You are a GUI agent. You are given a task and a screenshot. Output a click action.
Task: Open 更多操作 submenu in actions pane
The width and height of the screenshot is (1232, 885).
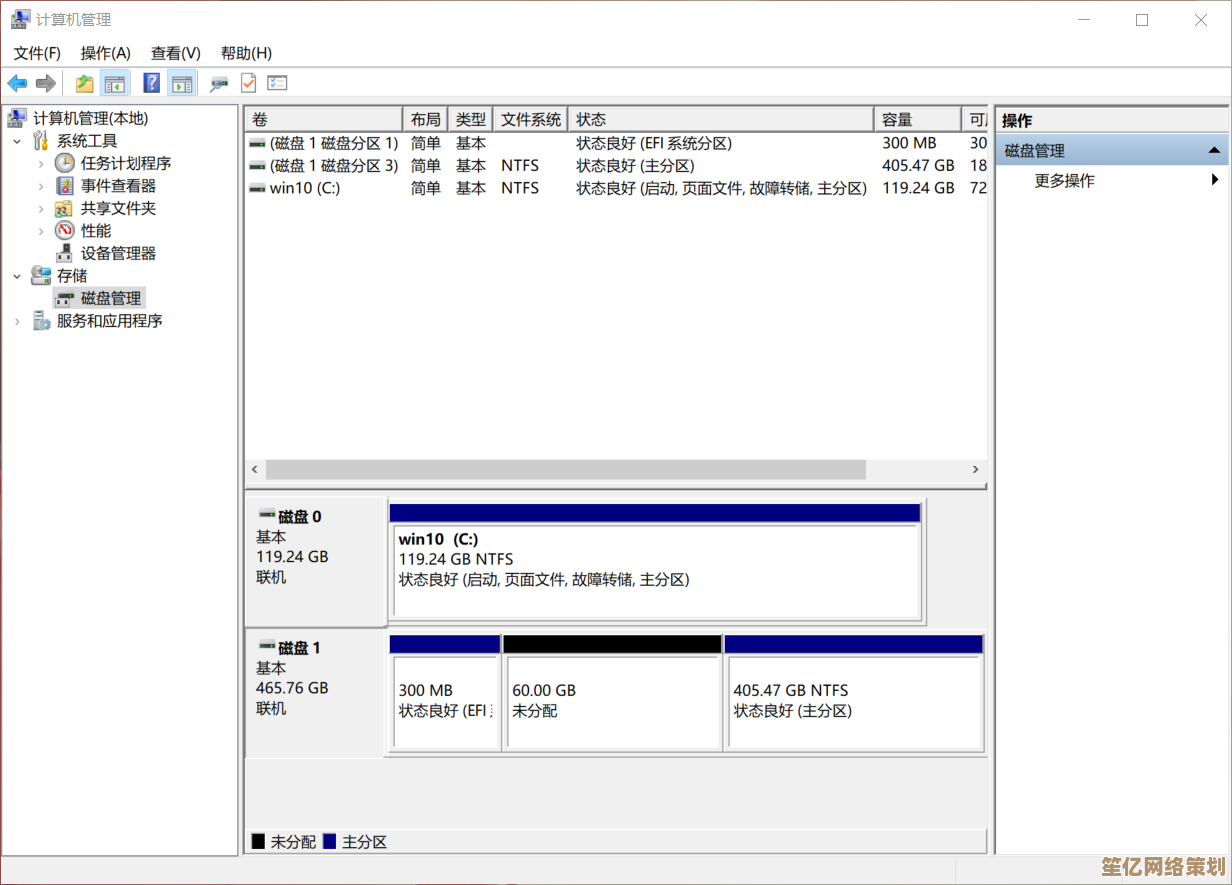click(x=1064, y=181)
